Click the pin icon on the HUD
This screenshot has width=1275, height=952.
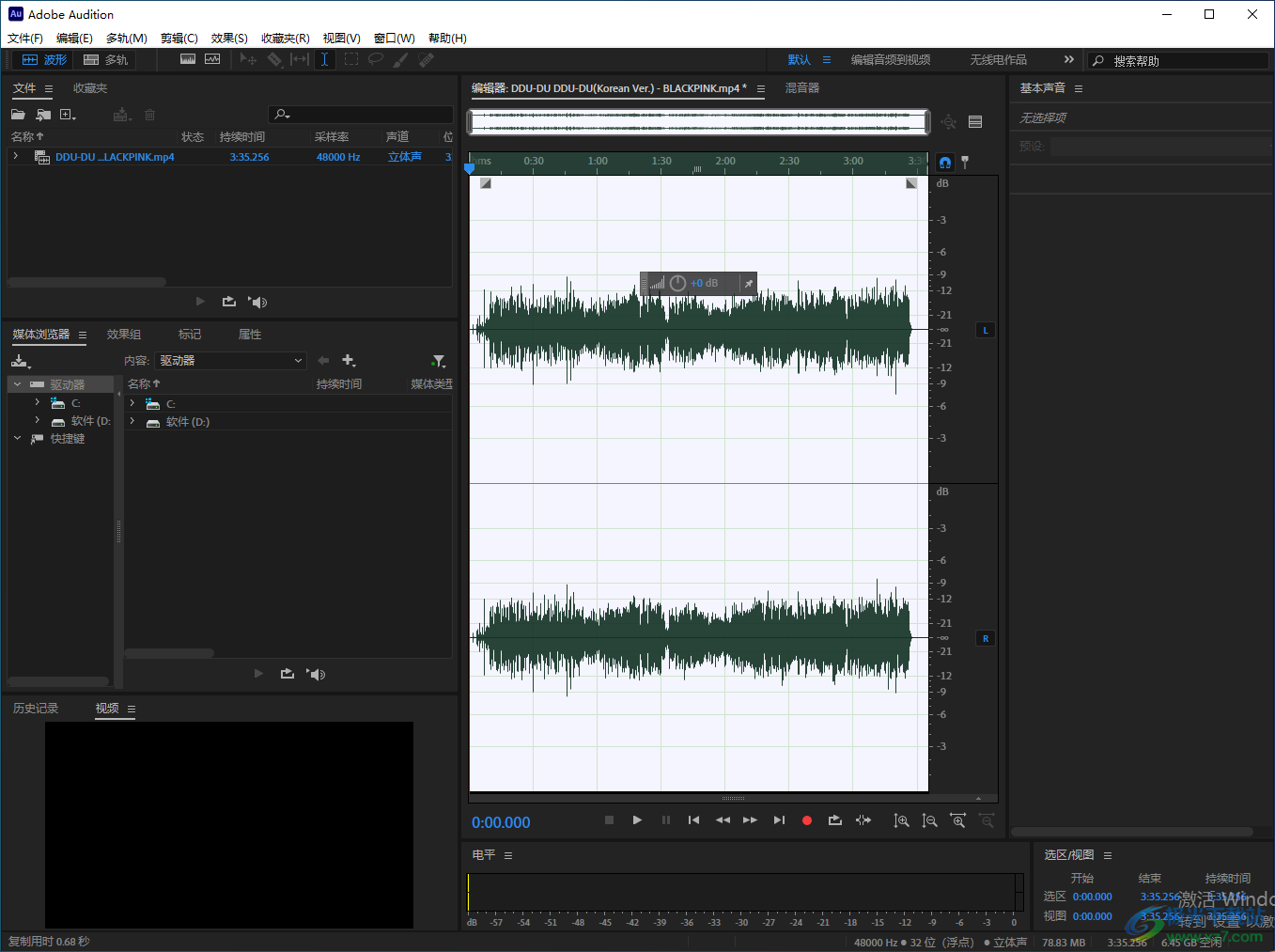[749, 283]
